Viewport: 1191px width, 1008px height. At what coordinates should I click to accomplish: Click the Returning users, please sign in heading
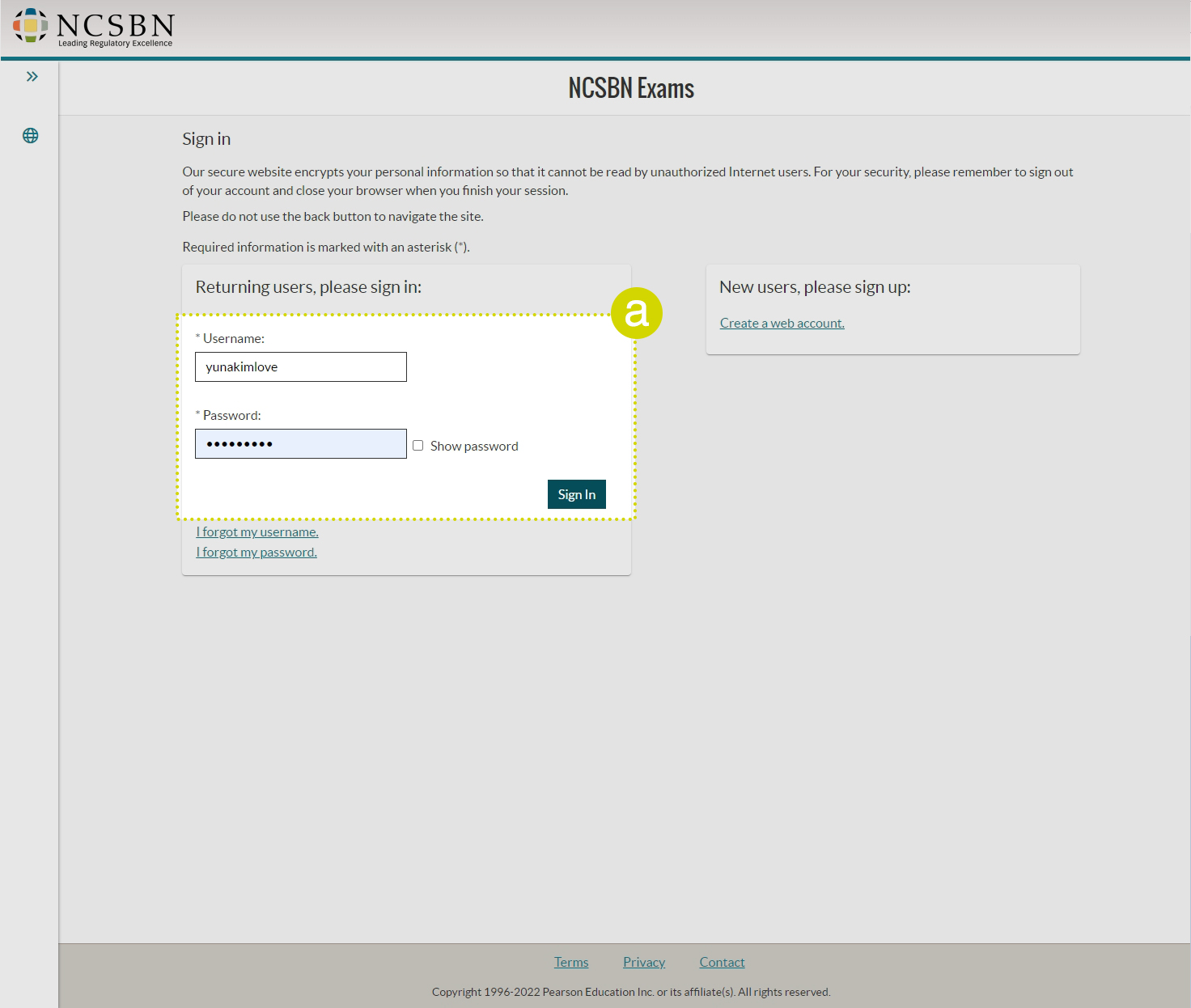[308, 287]
